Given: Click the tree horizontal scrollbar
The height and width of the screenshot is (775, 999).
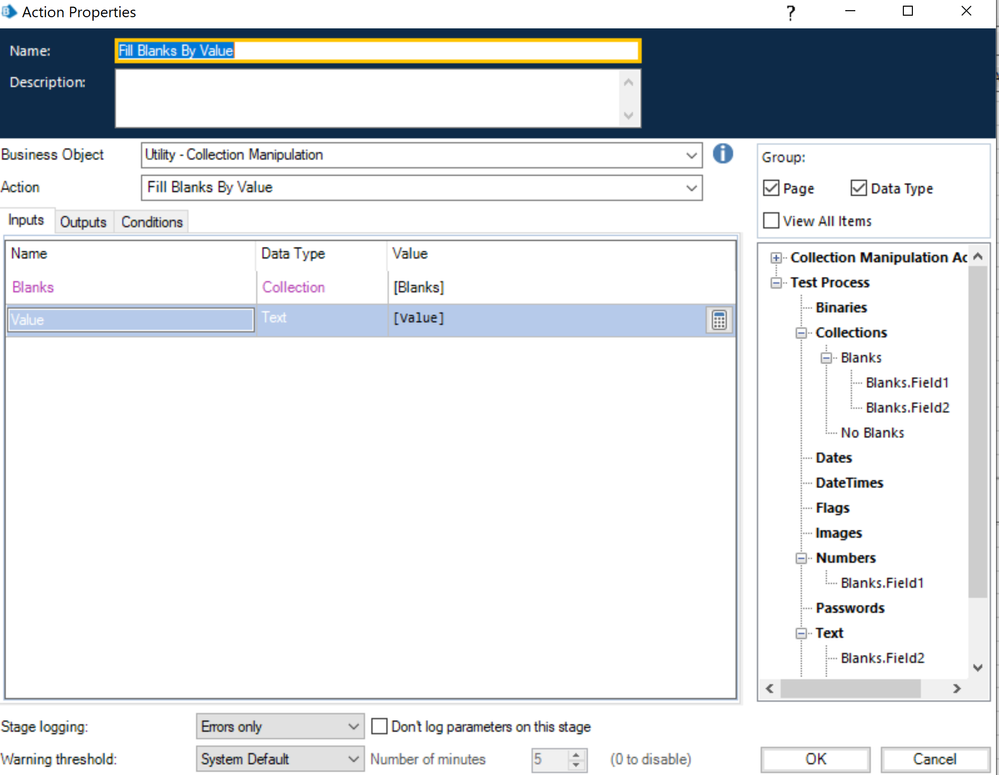Looking at the screenshot, I should (850, 689).
